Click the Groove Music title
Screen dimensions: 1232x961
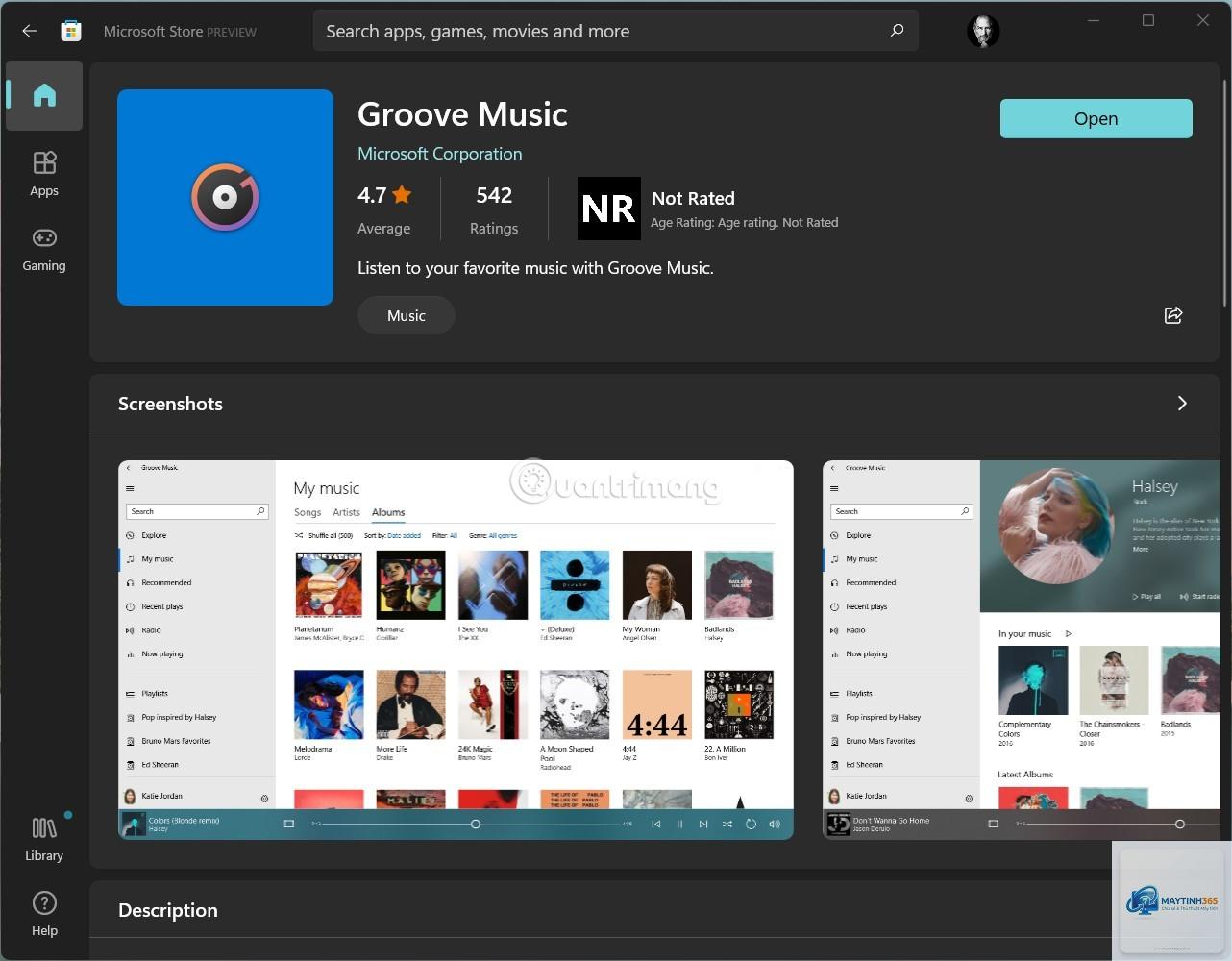click(x=462, y=114)
